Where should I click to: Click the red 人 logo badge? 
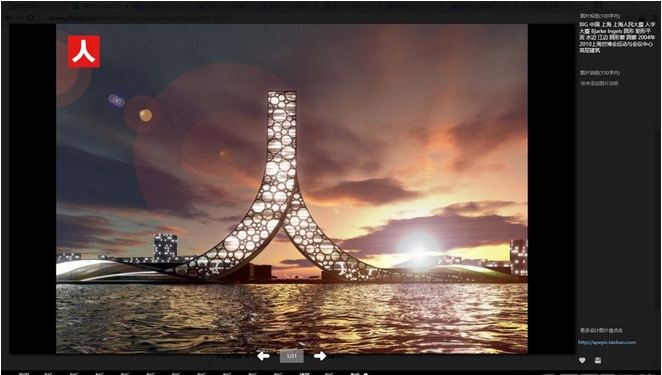[x=84, y=51]
